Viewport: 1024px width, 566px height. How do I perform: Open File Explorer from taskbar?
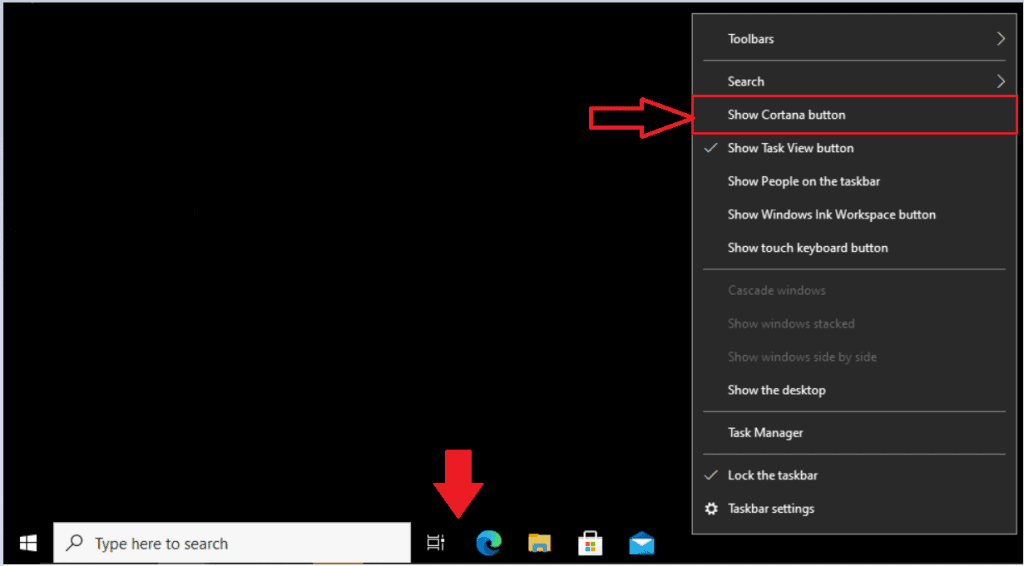click(x=540, y=543)
